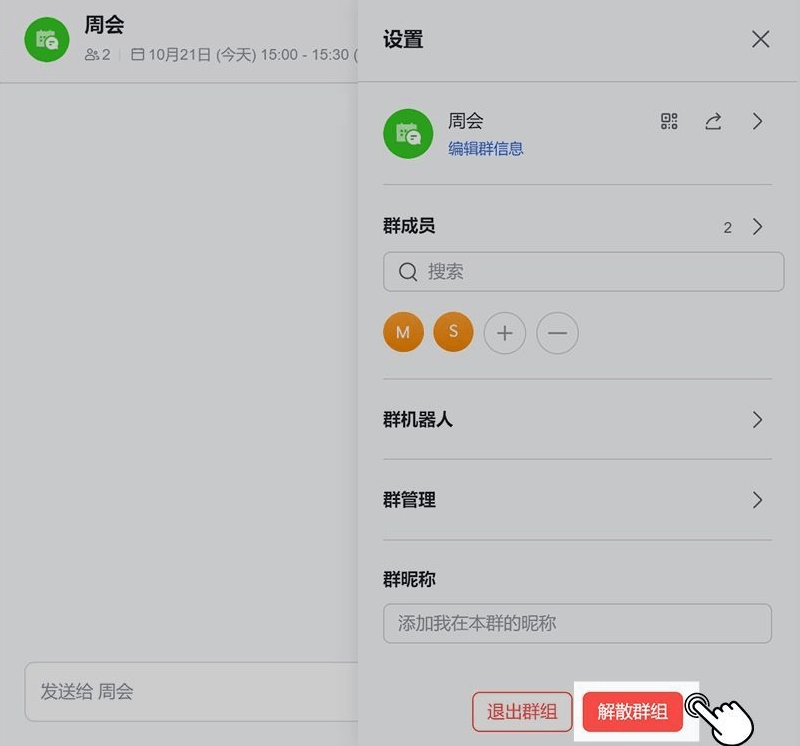This screenshot has width=800, height=746.
Task: Click the green calendar group avatar in chat header
Action: tap(47, 39)
